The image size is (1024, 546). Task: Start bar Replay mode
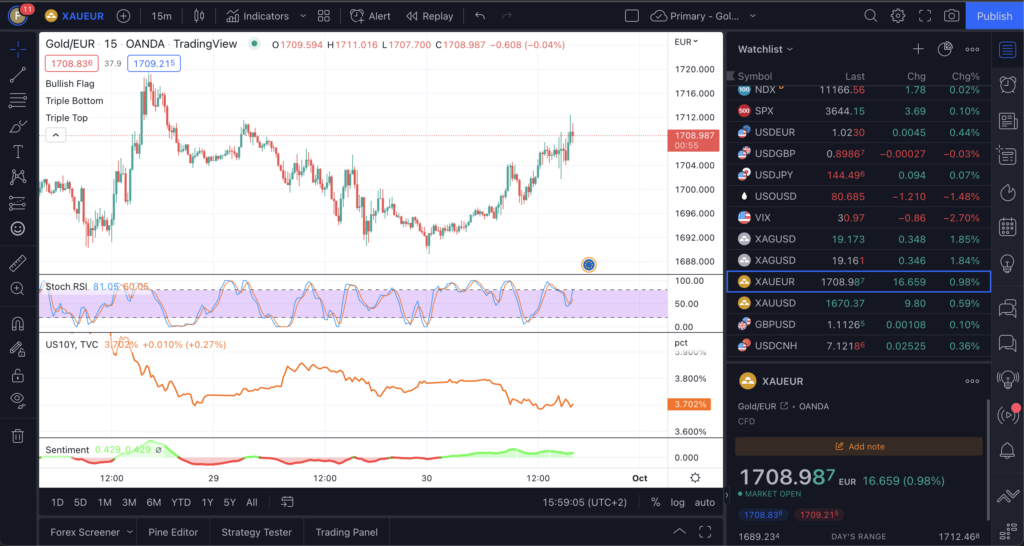pyautogui.click(x=429, y=16)
